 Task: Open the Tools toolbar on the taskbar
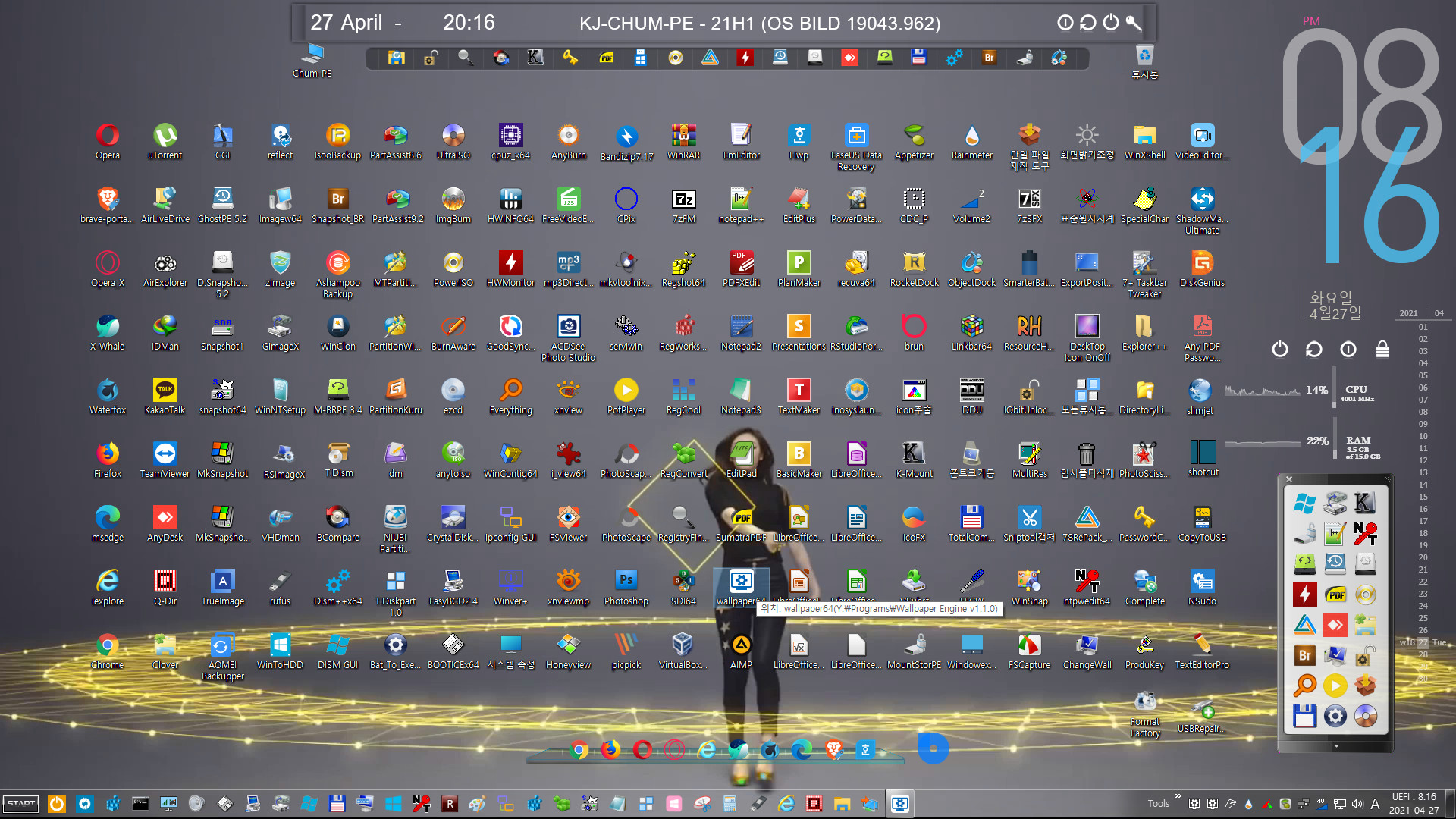pyautogui.click(x=1158, y=804)
